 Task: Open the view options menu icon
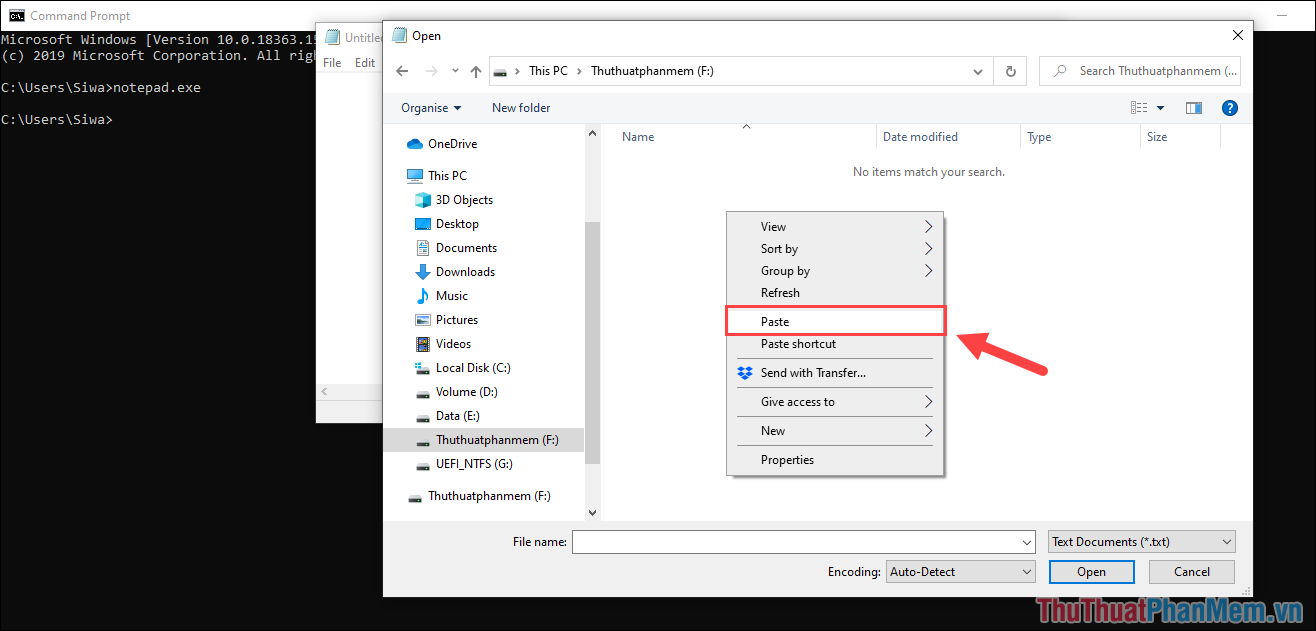pyautogui.click(x=1139, y=107)
